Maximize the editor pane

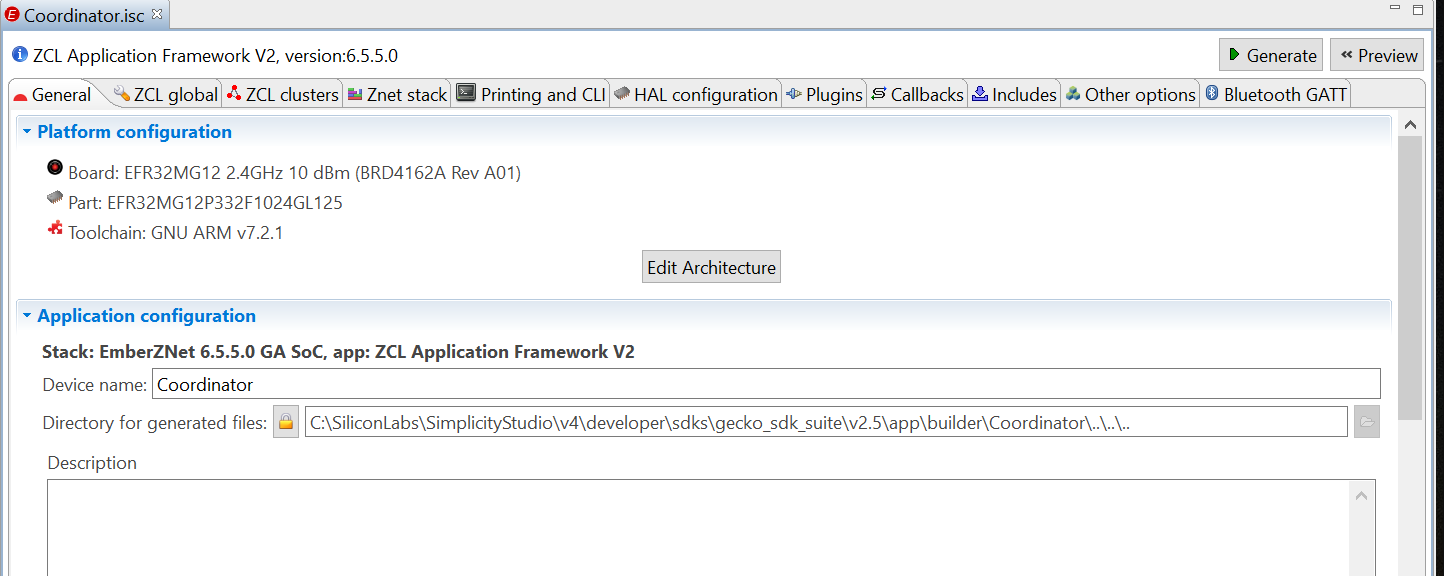[1418, 9]
